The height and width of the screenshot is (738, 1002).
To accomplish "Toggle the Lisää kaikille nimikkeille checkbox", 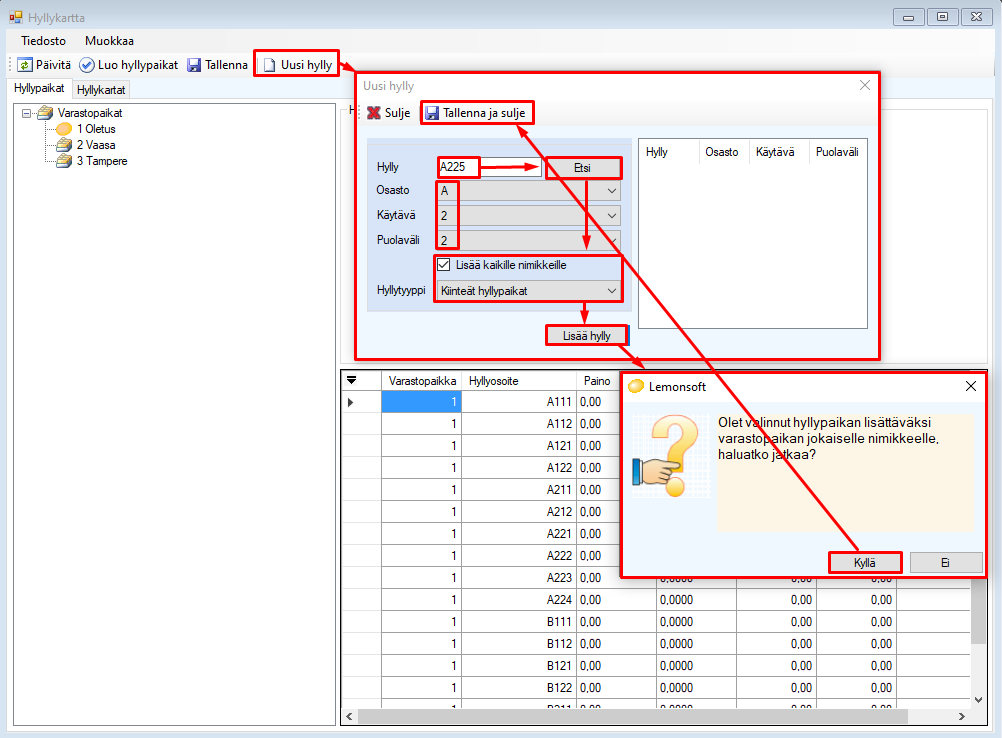I will point(444,265).
